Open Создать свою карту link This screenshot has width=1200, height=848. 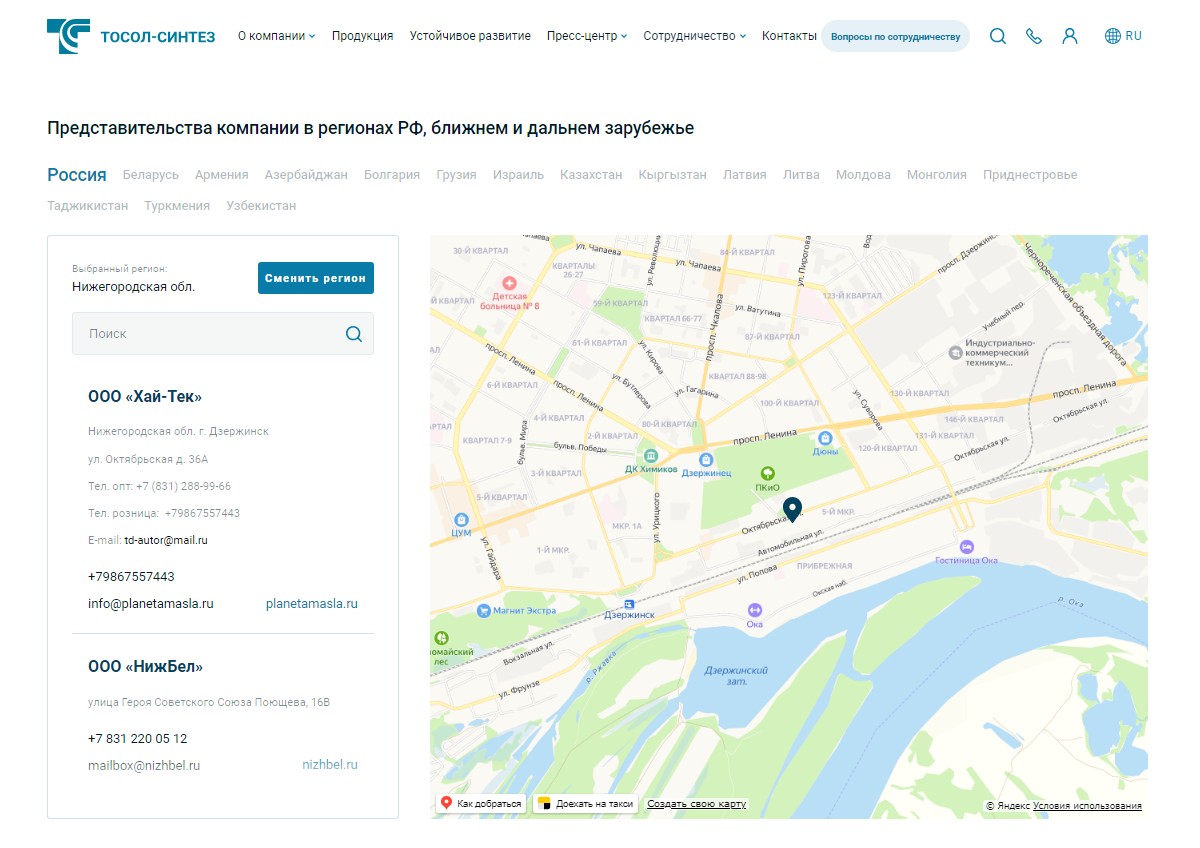697,804
